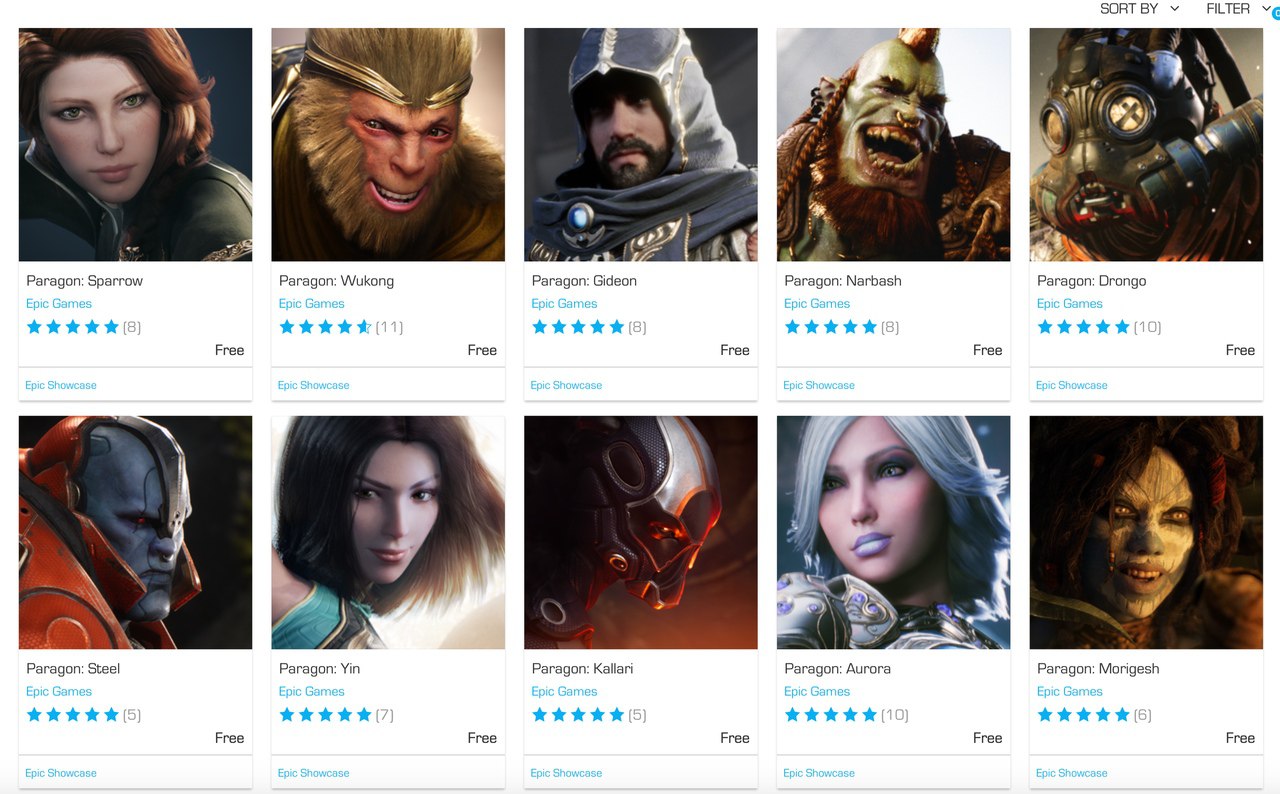Click the Paragon: Yin title
The width and height of the screenshot is (1280, 794).
point(319,669)
